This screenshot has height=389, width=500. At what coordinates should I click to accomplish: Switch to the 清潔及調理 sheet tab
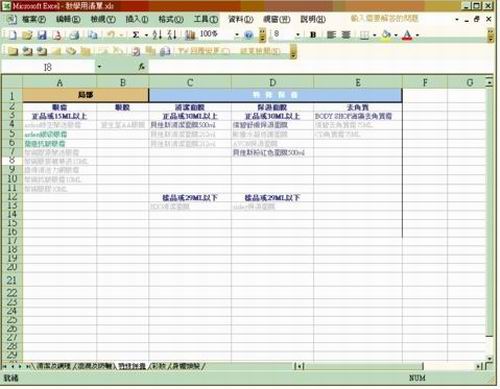pos(53,366)
